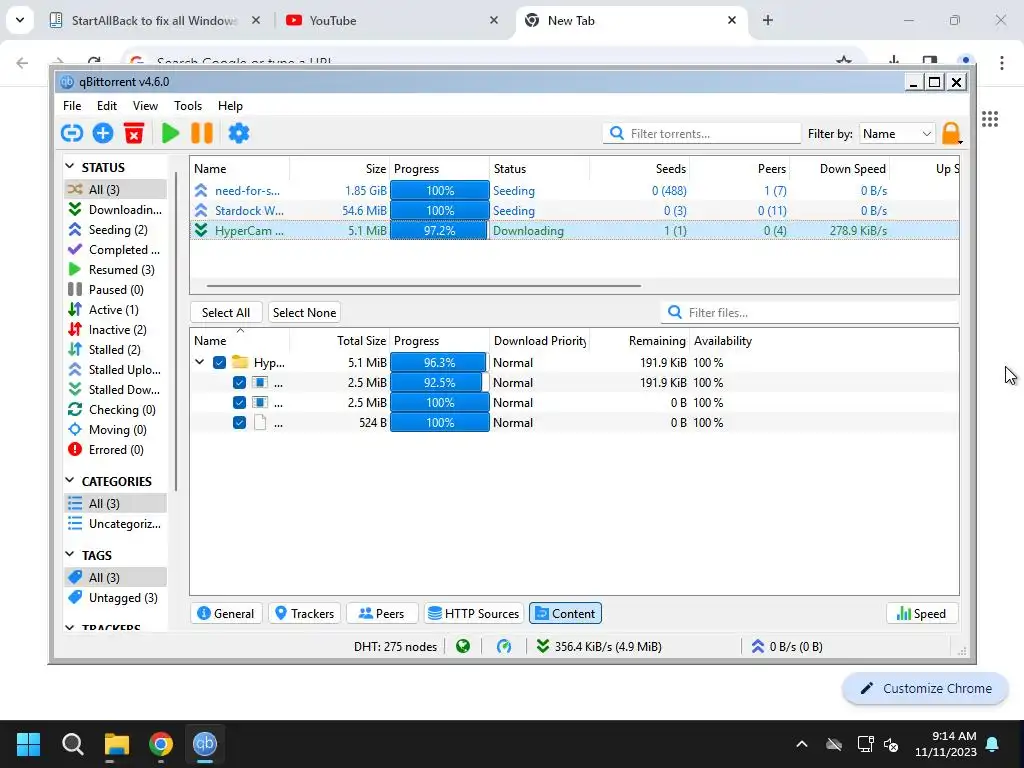This screenshot has width=1024, height=768.
Task: Click the Filter torrents search field
Action: click(x=702, y=133)
